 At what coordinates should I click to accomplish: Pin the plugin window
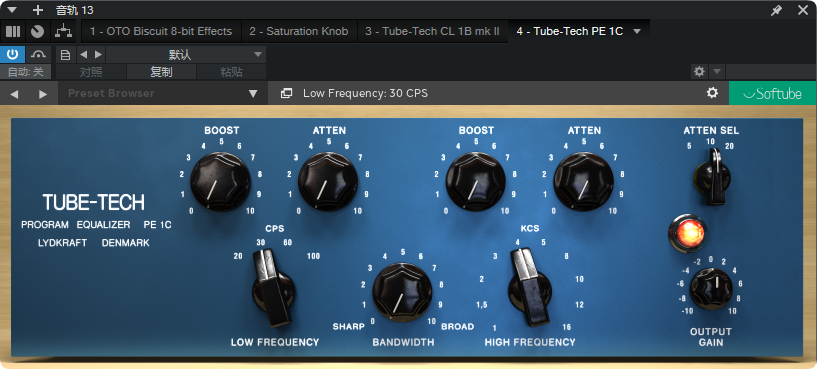776,10
